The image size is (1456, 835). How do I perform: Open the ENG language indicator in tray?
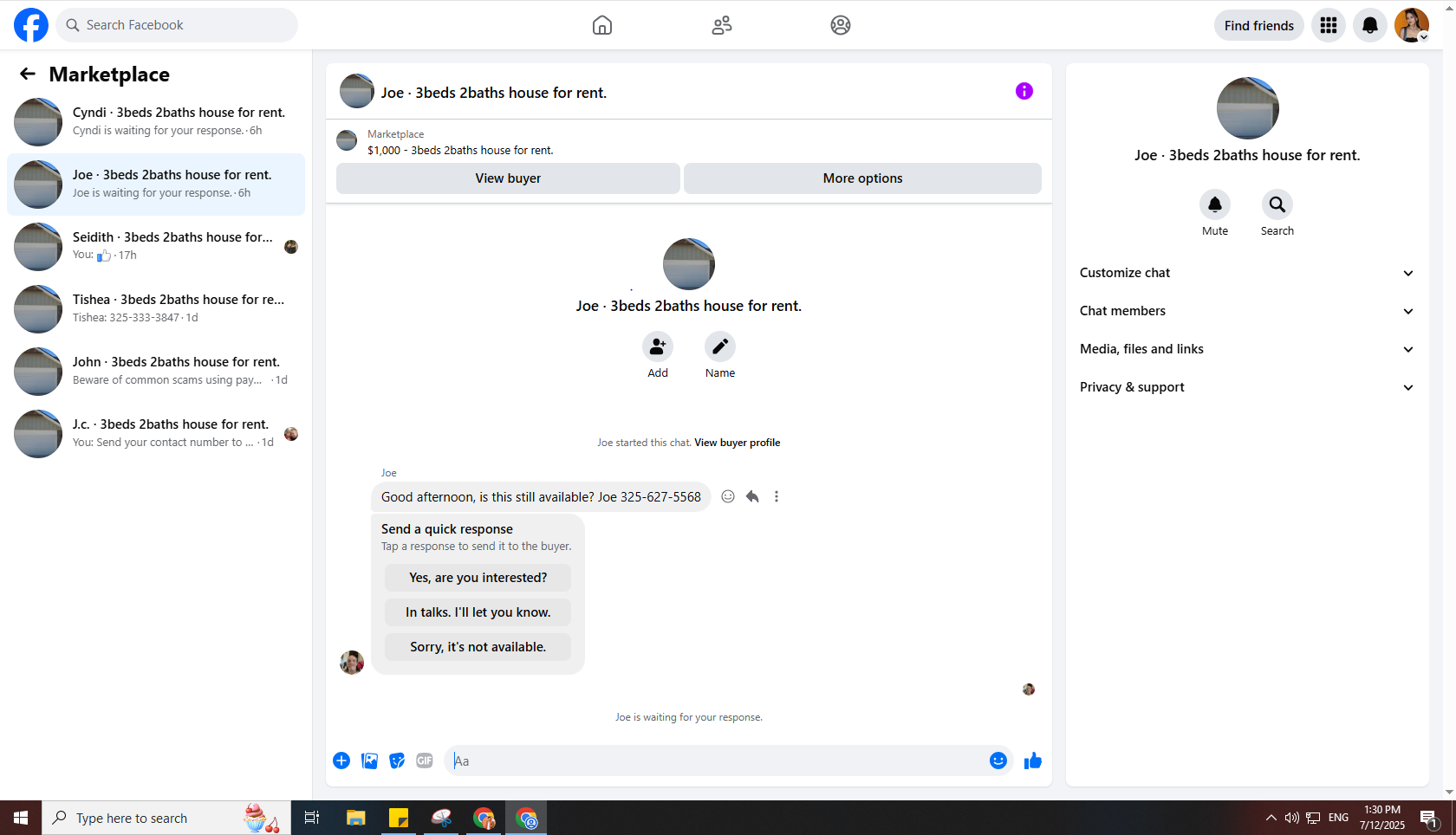1338,818
